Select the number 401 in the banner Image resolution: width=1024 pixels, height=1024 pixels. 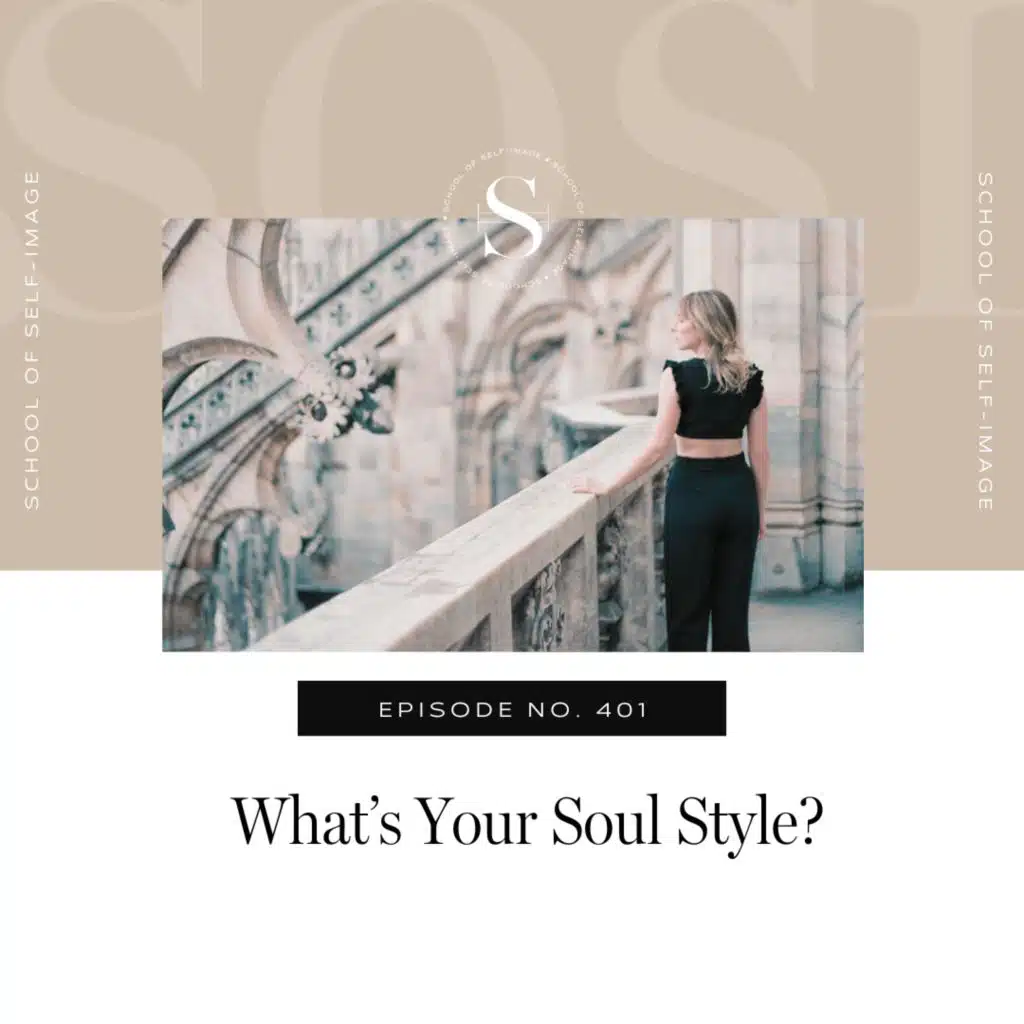coord(622,710)
